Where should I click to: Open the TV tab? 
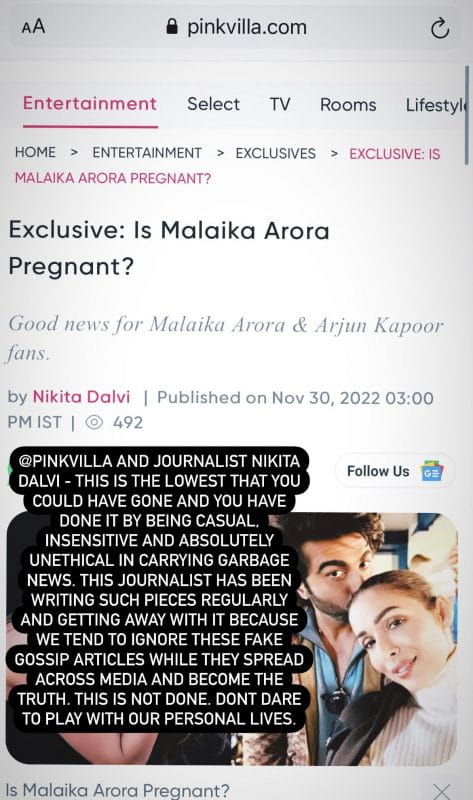click(x=280, y=104)
